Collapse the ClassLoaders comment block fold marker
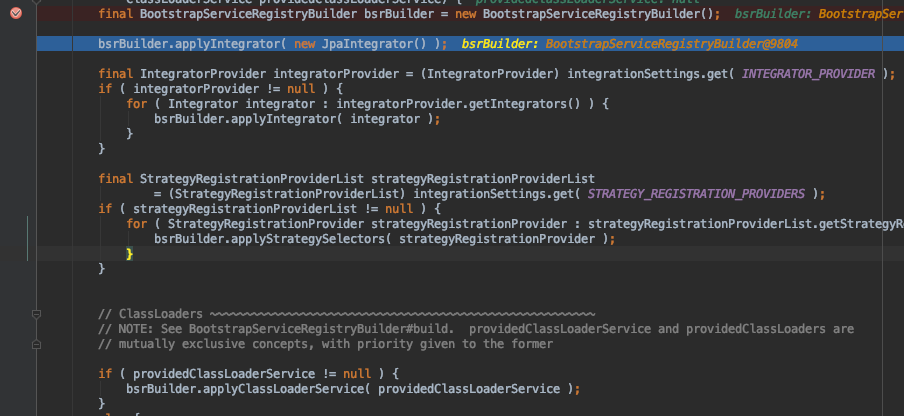This screenshot has width=904, height=416. coord(37,313)
